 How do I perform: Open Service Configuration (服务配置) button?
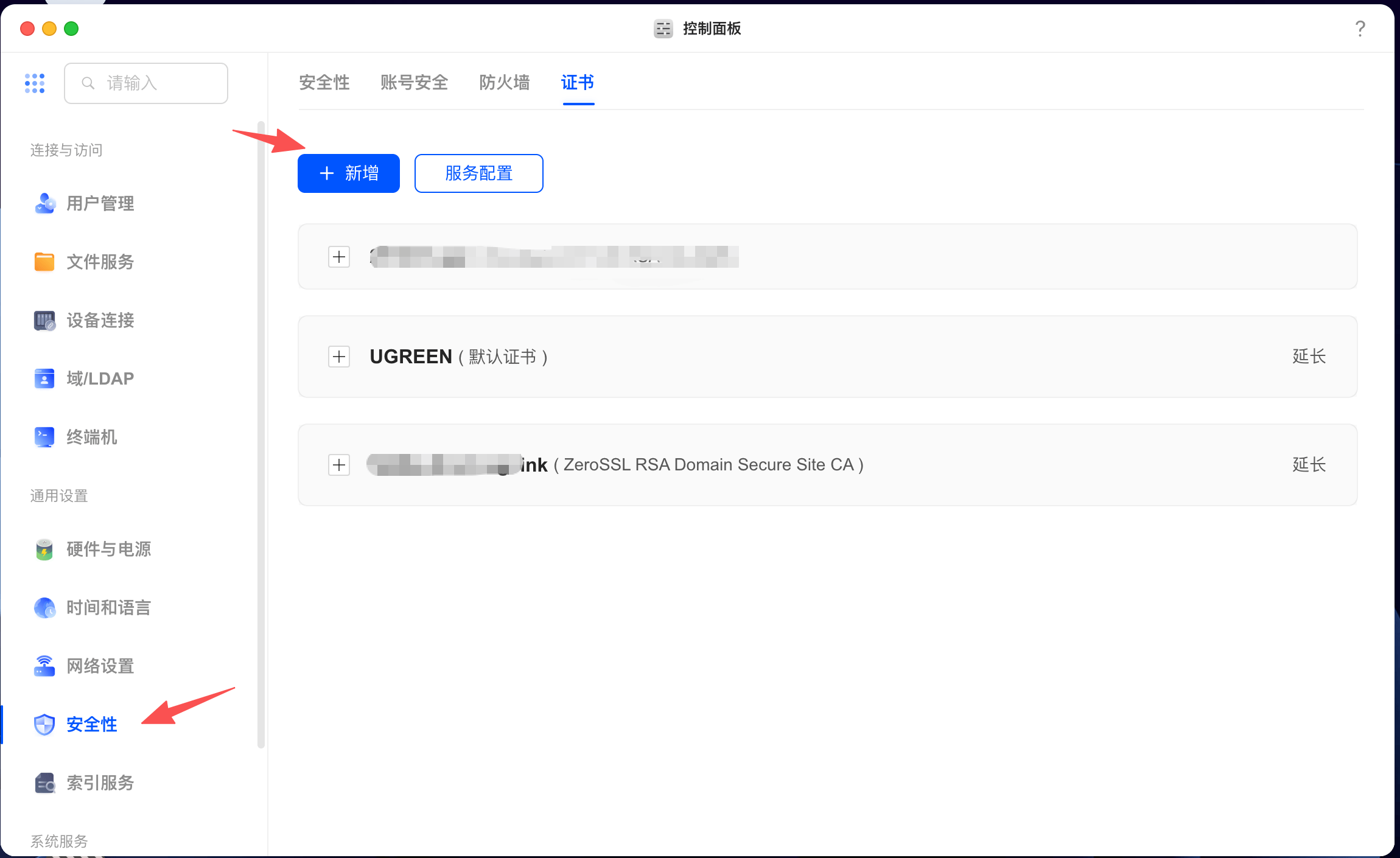478,173
